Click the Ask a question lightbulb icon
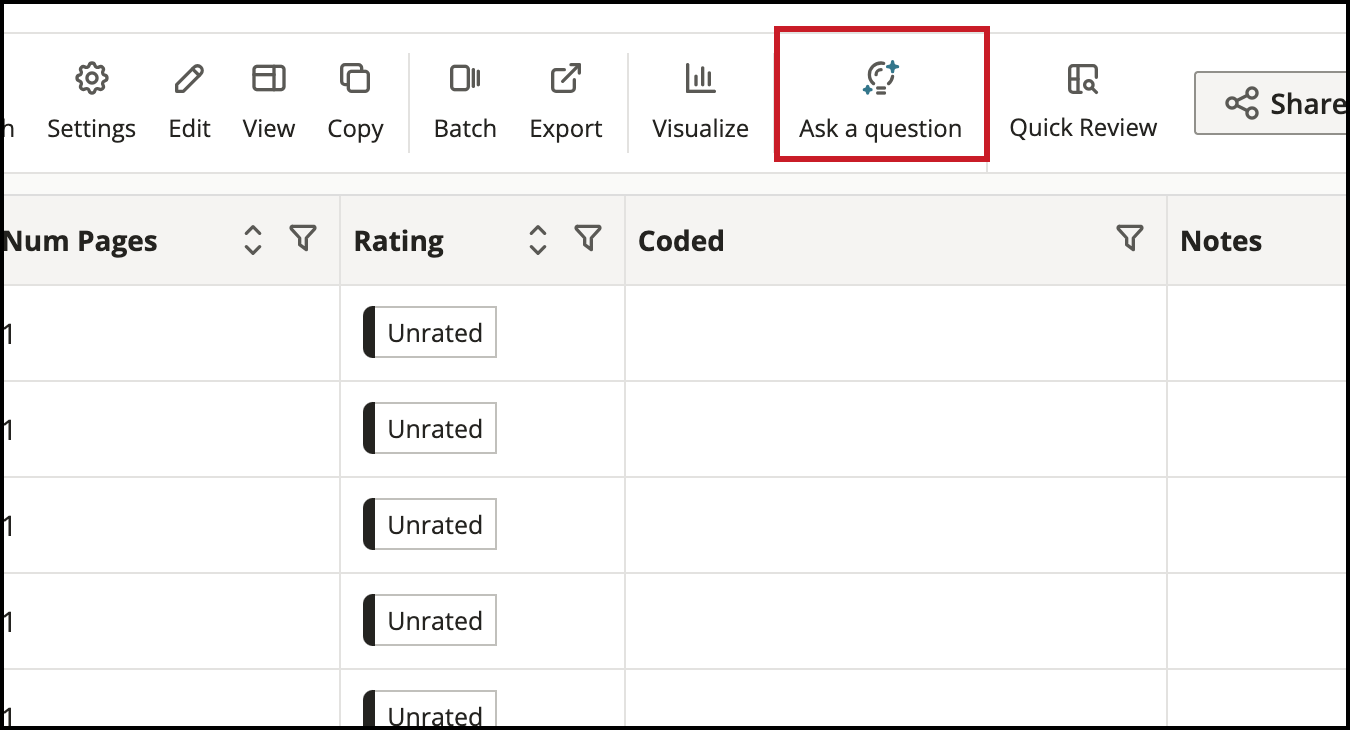 click(881, 78)
